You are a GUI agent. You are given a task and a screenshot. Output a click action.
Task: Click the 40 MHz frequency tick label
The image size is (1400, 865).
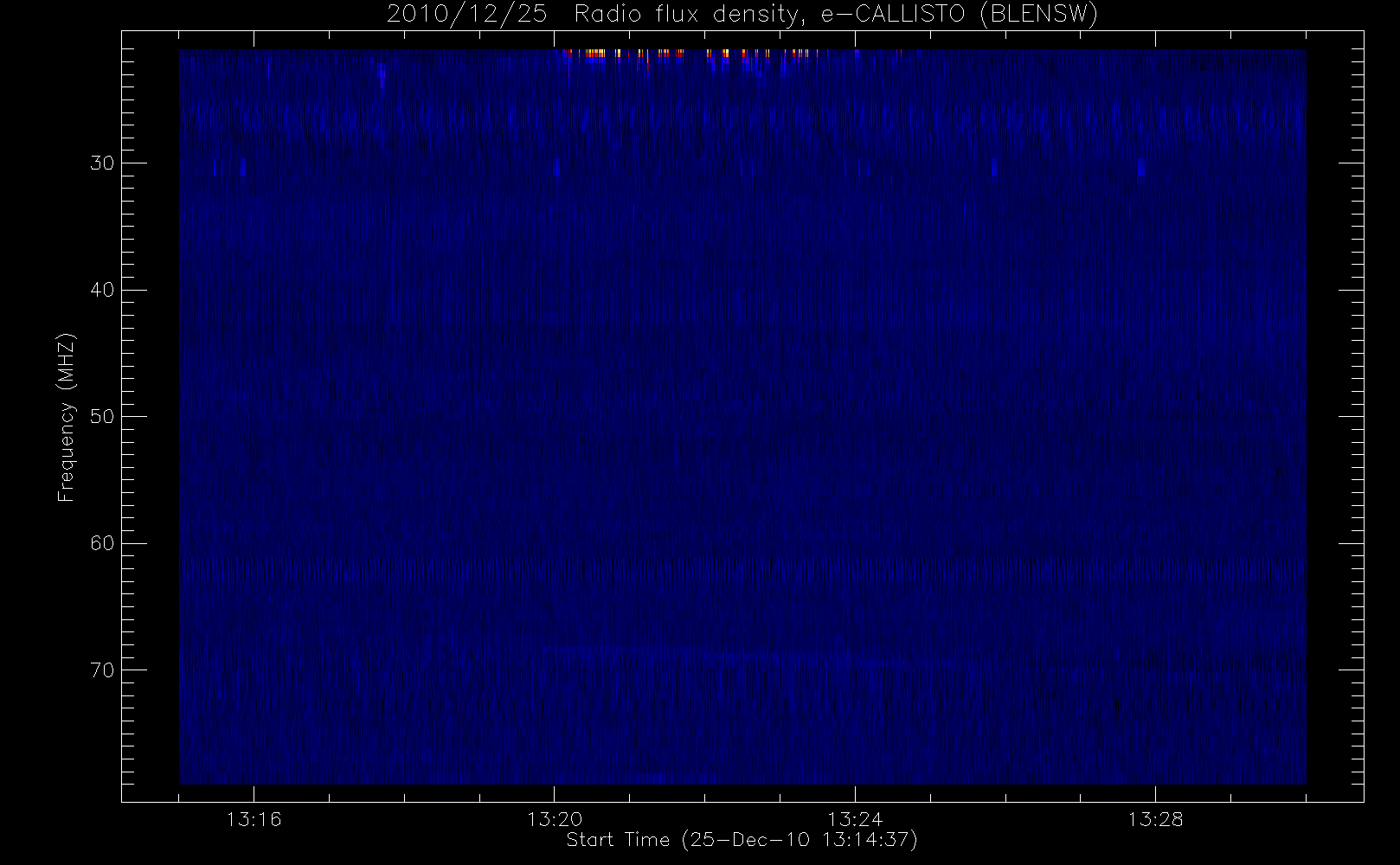102,290
